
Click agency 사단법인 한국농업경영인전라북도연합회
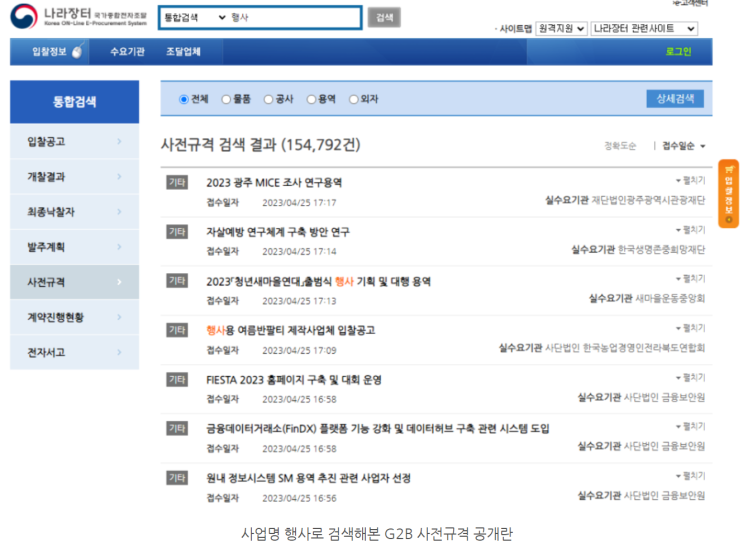625,348
